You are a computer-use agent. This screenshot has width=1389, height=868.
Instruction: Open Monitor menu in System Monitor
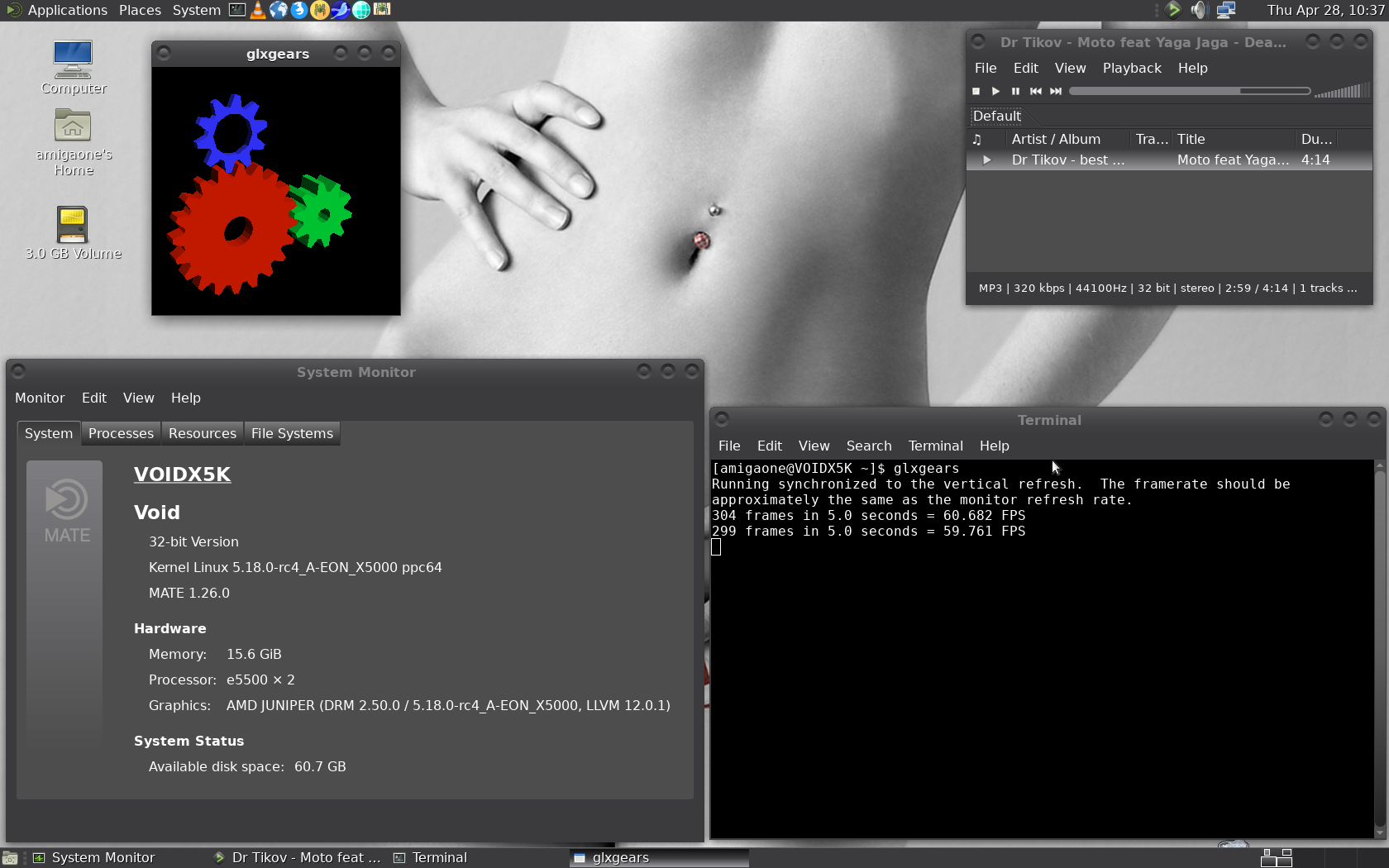pos(40,398)
